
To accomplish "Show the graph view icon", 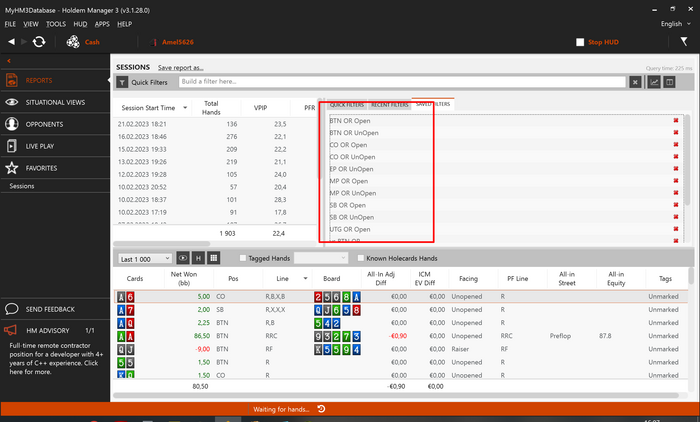I will tap(654, 82).
